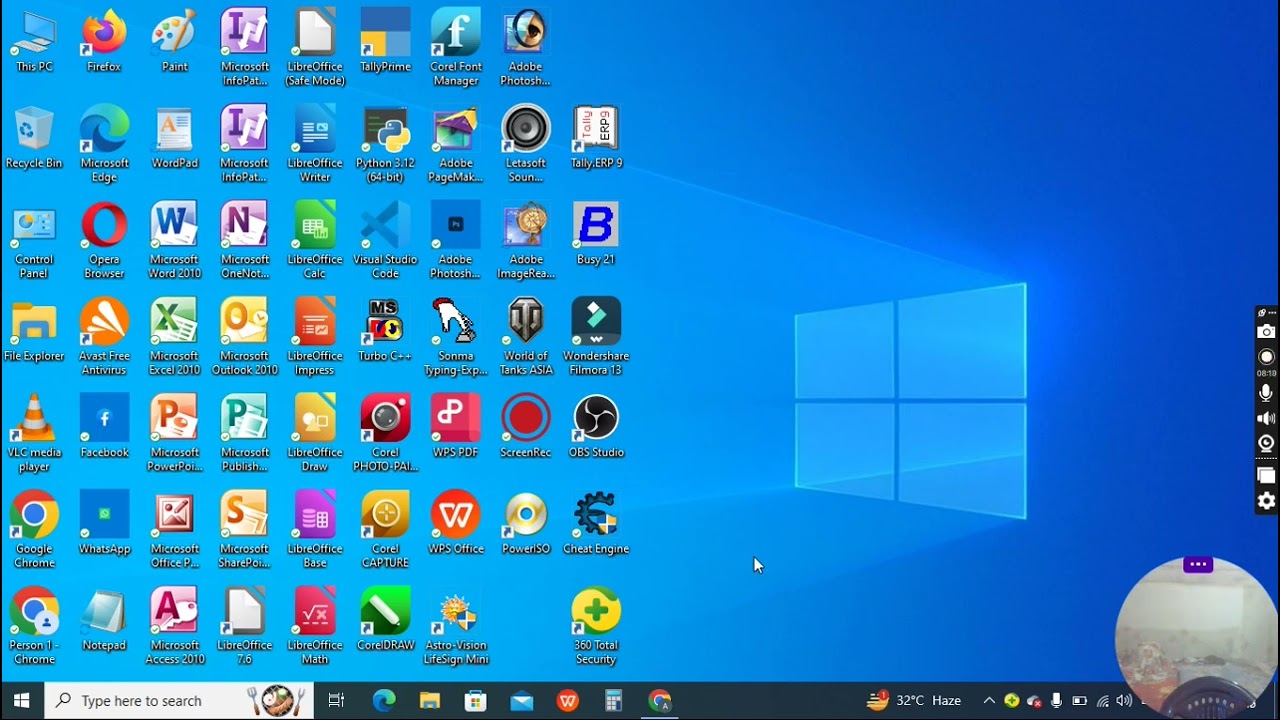Select the LibreOffice Calc icon
Image resolution: width=1280 pixels, height=720 pixels.
[x=315, y=241]
